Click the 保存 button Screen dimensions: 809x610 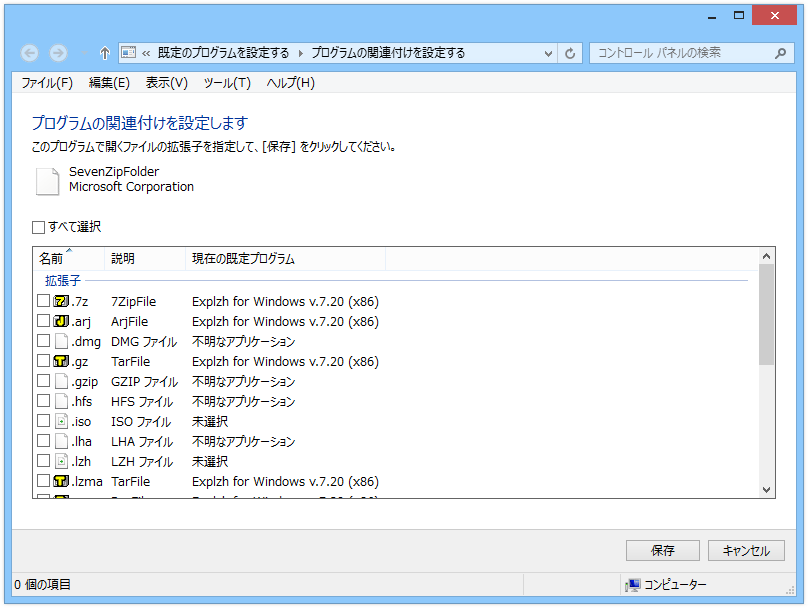pyautogui.click(x=662, y=551)
